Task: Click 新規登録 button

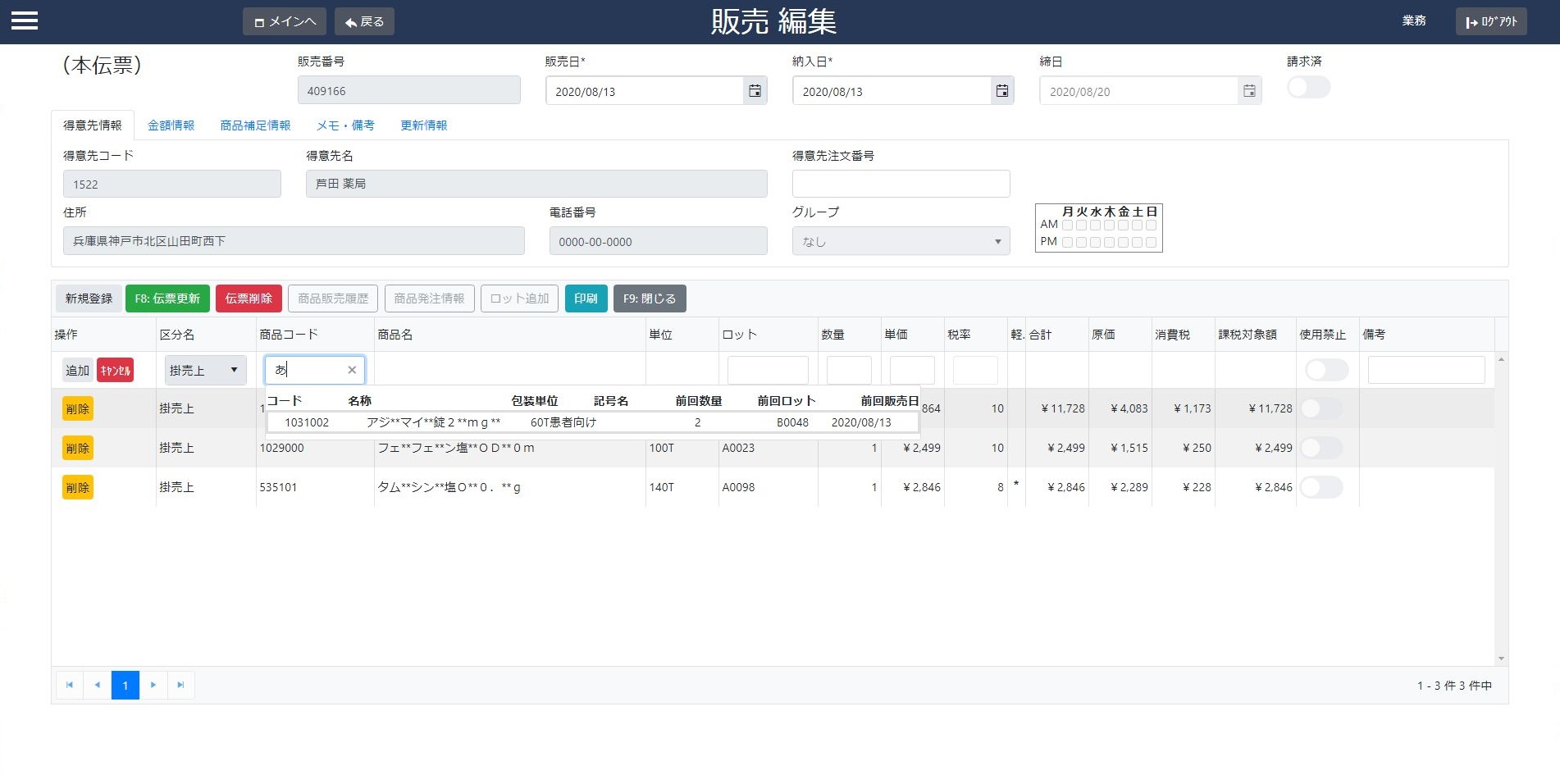Action: [89, 299]
